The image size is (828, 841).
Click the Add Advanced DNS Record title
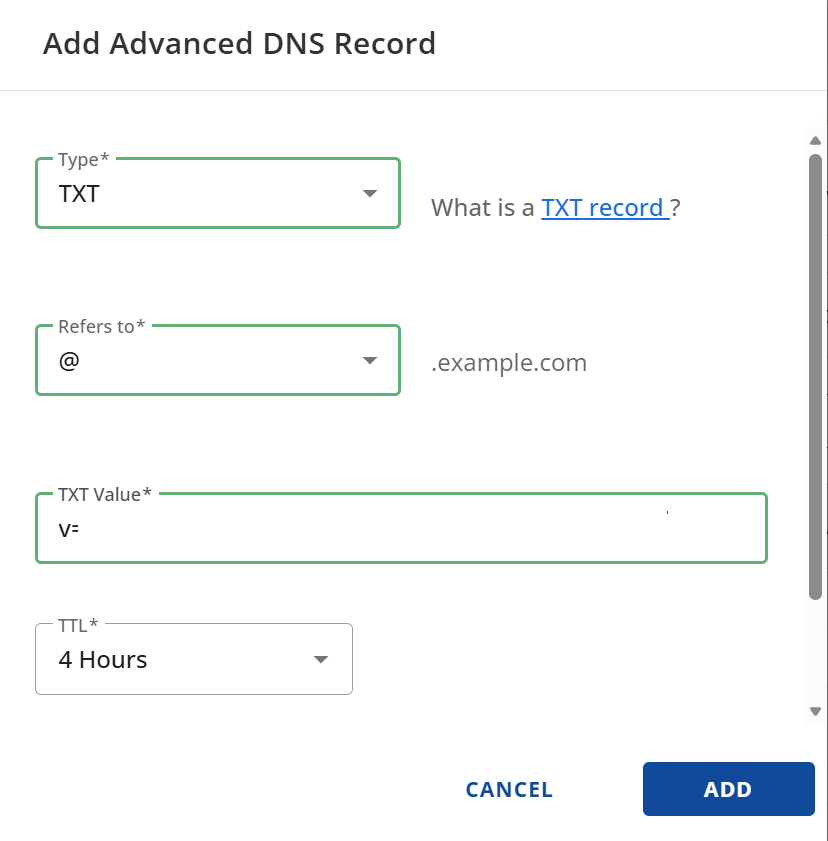[239, 44]
